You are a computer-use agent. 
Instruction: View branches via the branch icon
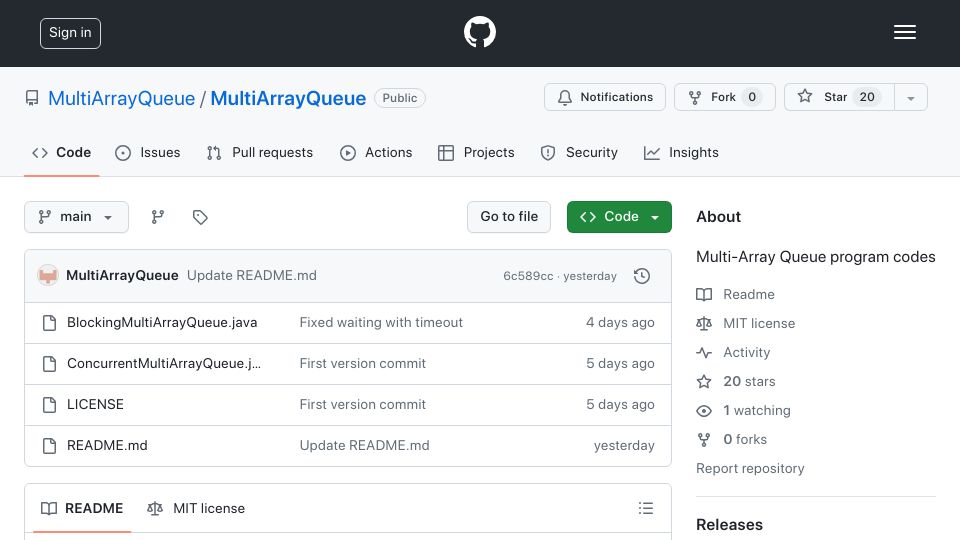158,217
